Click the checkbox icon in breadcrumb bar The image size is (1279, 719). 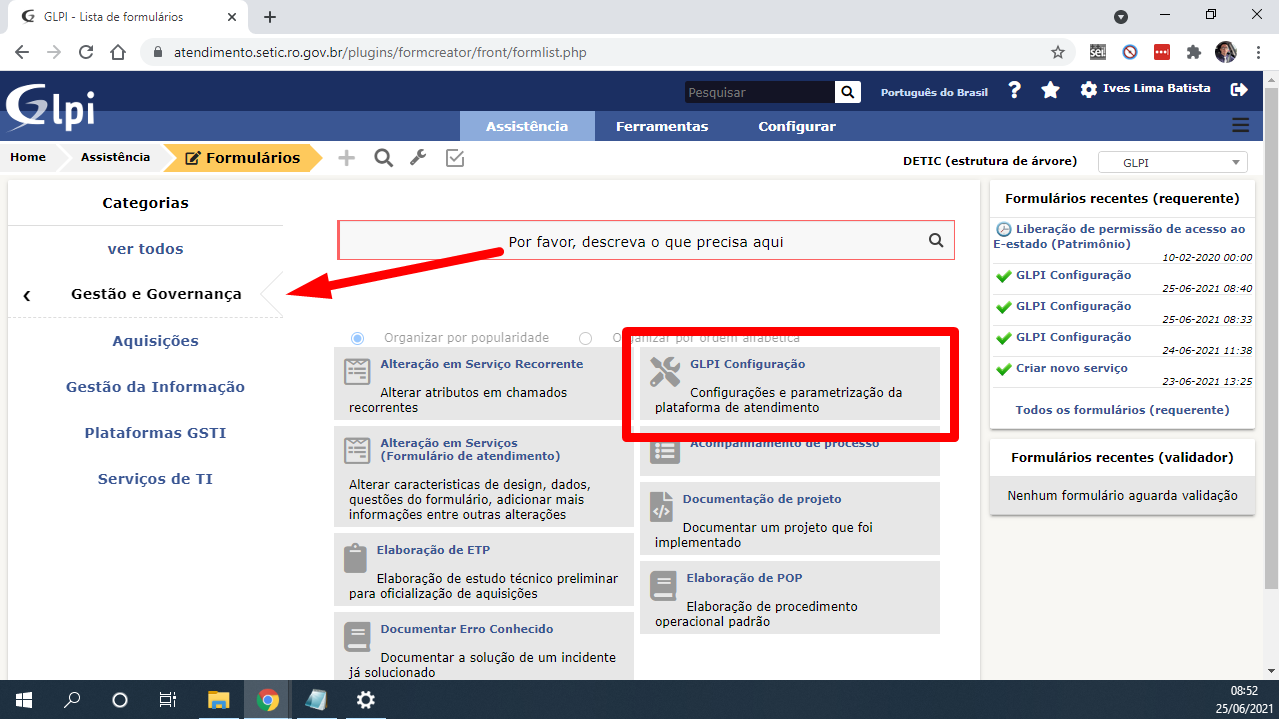click(x=455, y=158)
